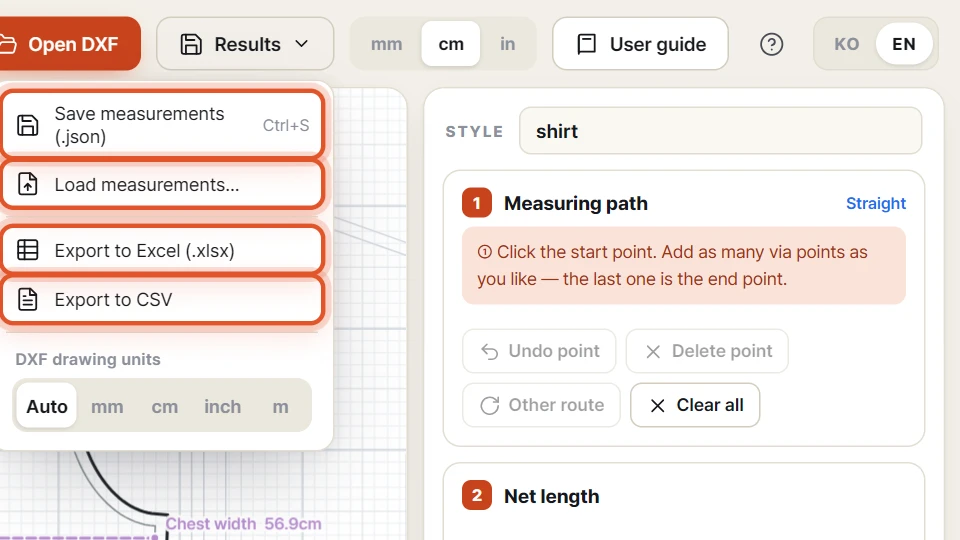Click the file upload icon beside Load measurements
This screenshot has width=960, height=540.
28,184
